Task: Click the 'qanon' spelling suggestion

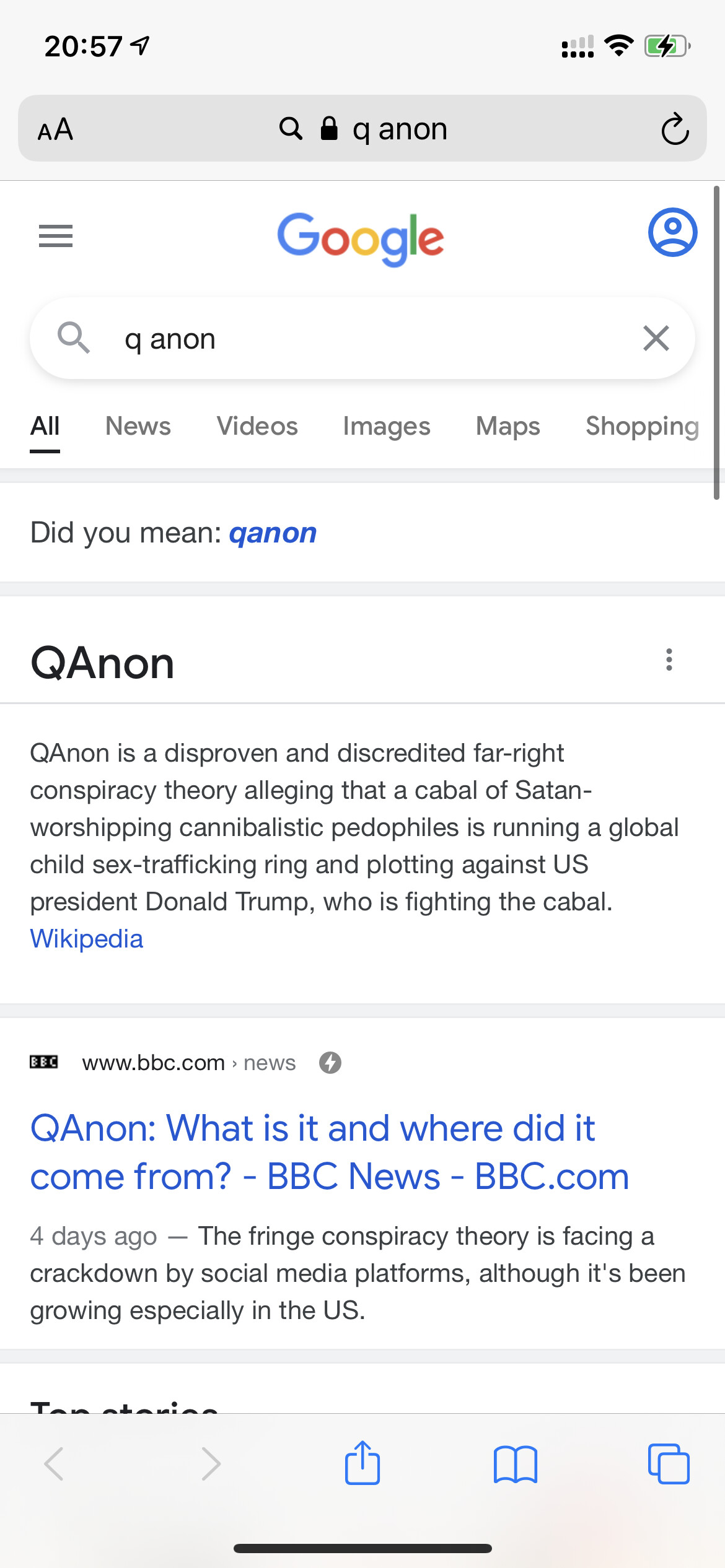Action: pyautogui.click(x=273, y=533)
